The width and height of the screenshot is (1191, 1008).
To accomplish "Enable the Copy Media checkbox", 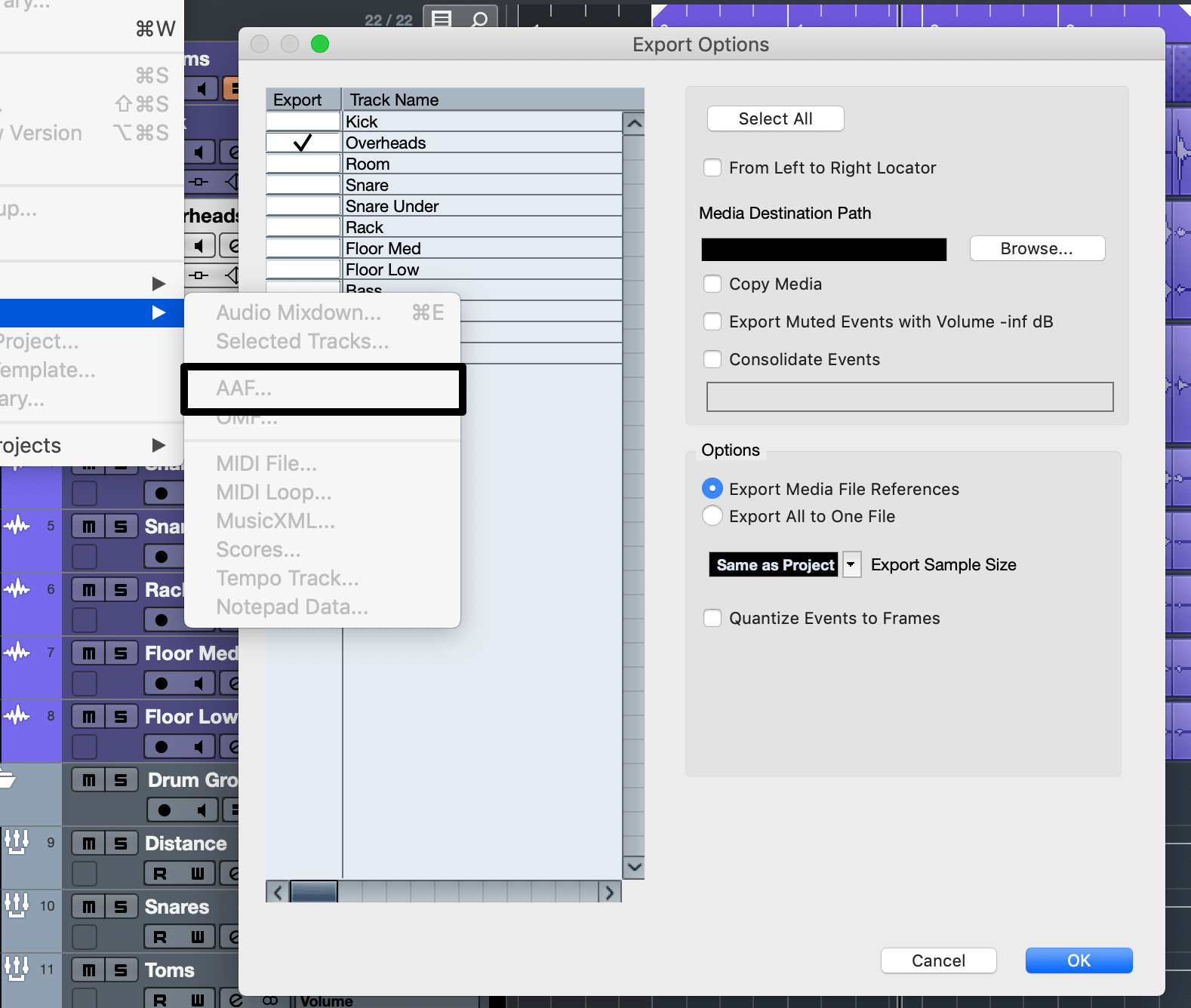I will point(712,284).
